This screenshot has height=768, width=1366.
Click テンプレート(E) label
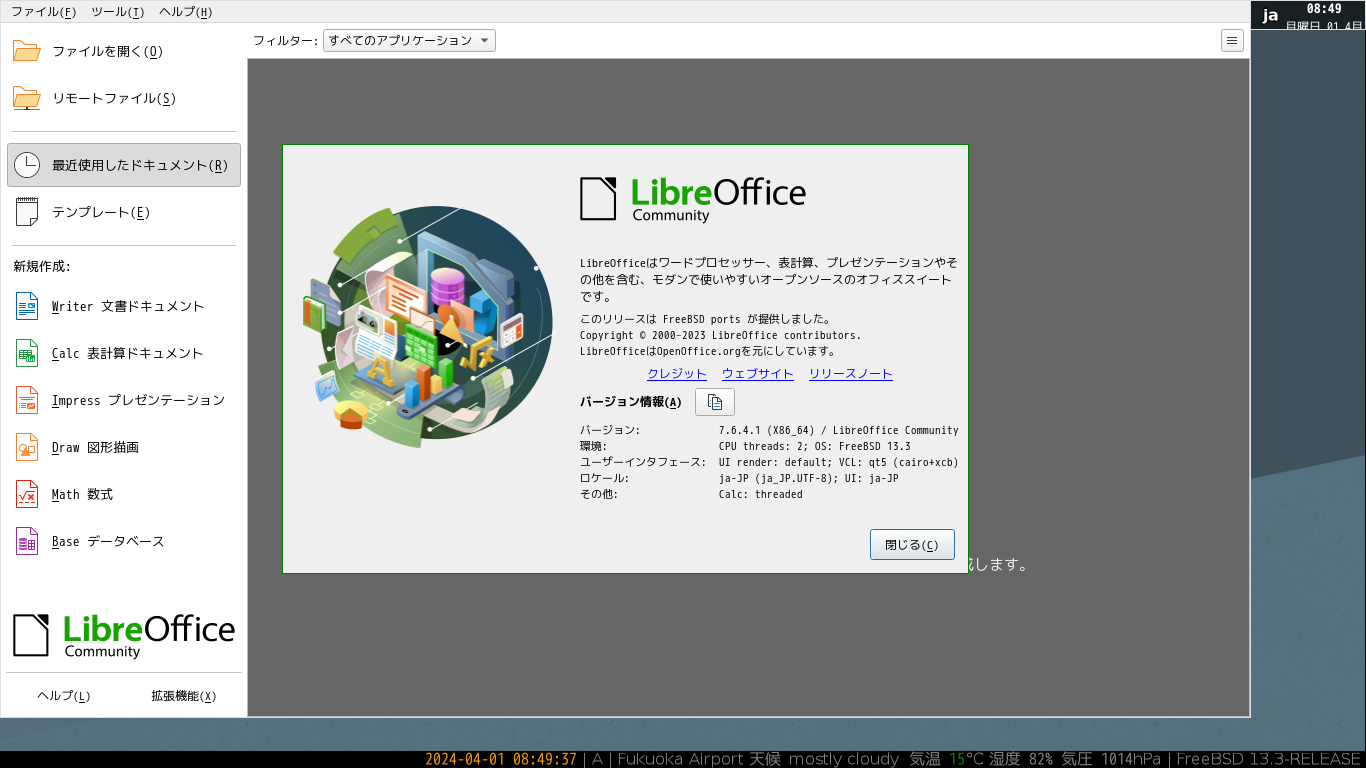(x=101, y=212)
